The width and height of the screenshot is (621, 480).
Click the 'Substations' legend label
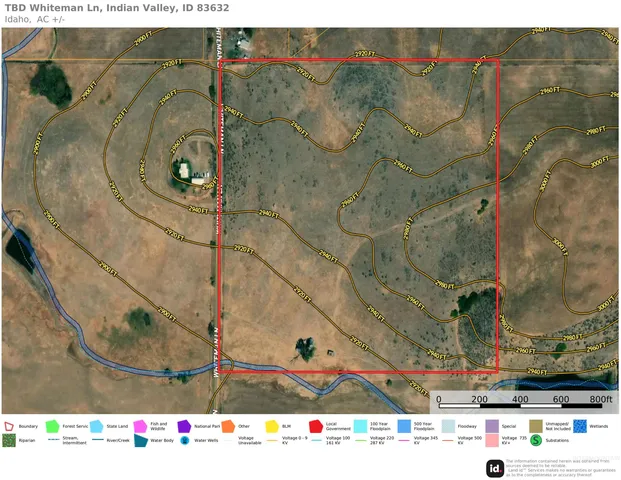click(557, 440)
